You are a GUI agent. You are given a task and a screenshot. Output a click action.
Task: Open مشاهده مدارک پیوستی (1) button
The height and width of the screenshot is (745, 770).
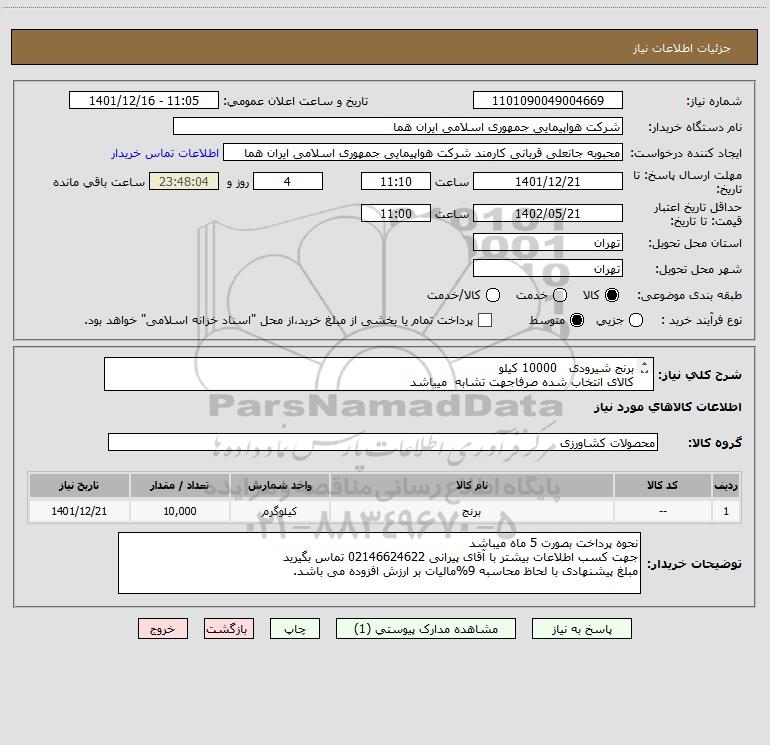426,629
